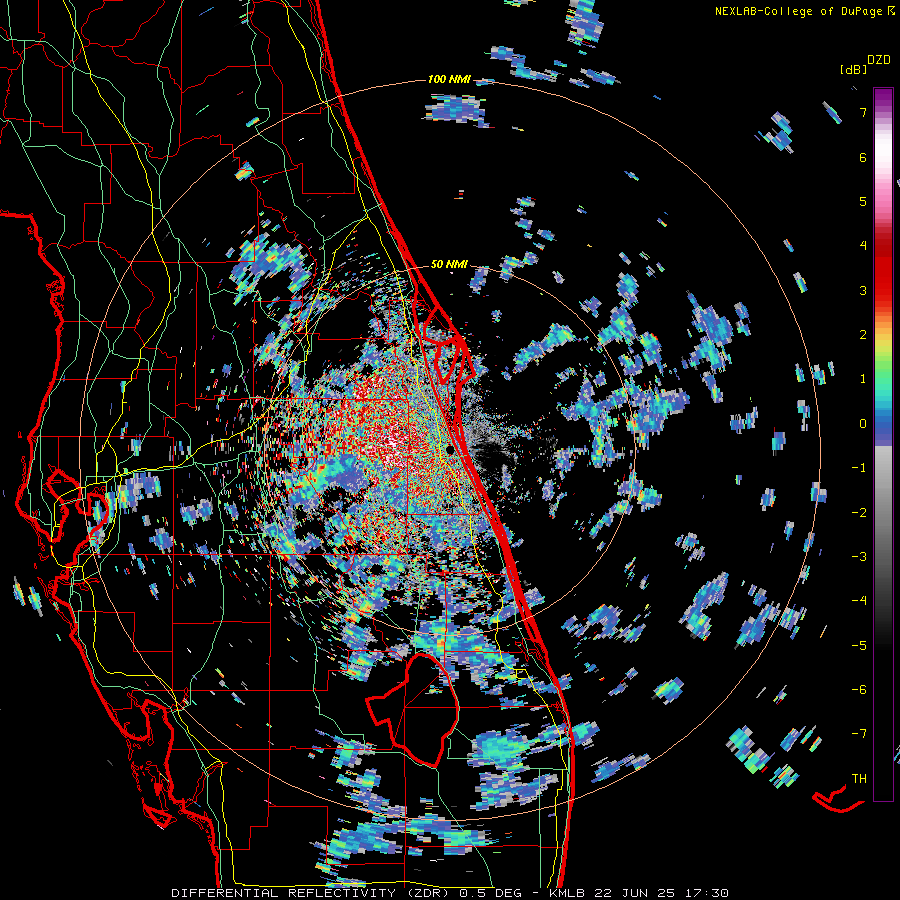Click the "2" value on the color scale
This screenshot has height=900, width=900.
pyautogui.click(x=863, y=335)
